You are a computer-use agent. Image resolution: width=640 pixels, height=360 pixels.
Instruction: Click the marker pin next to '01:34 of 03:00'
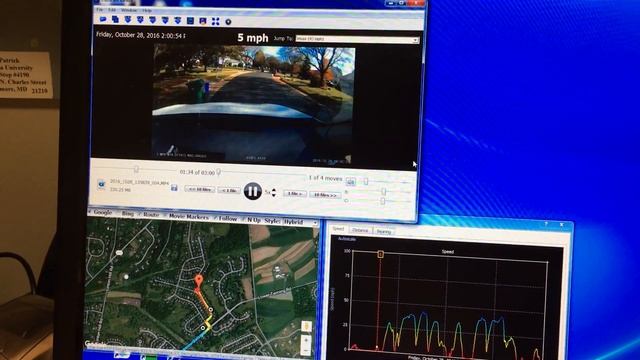tap(219, 172)
